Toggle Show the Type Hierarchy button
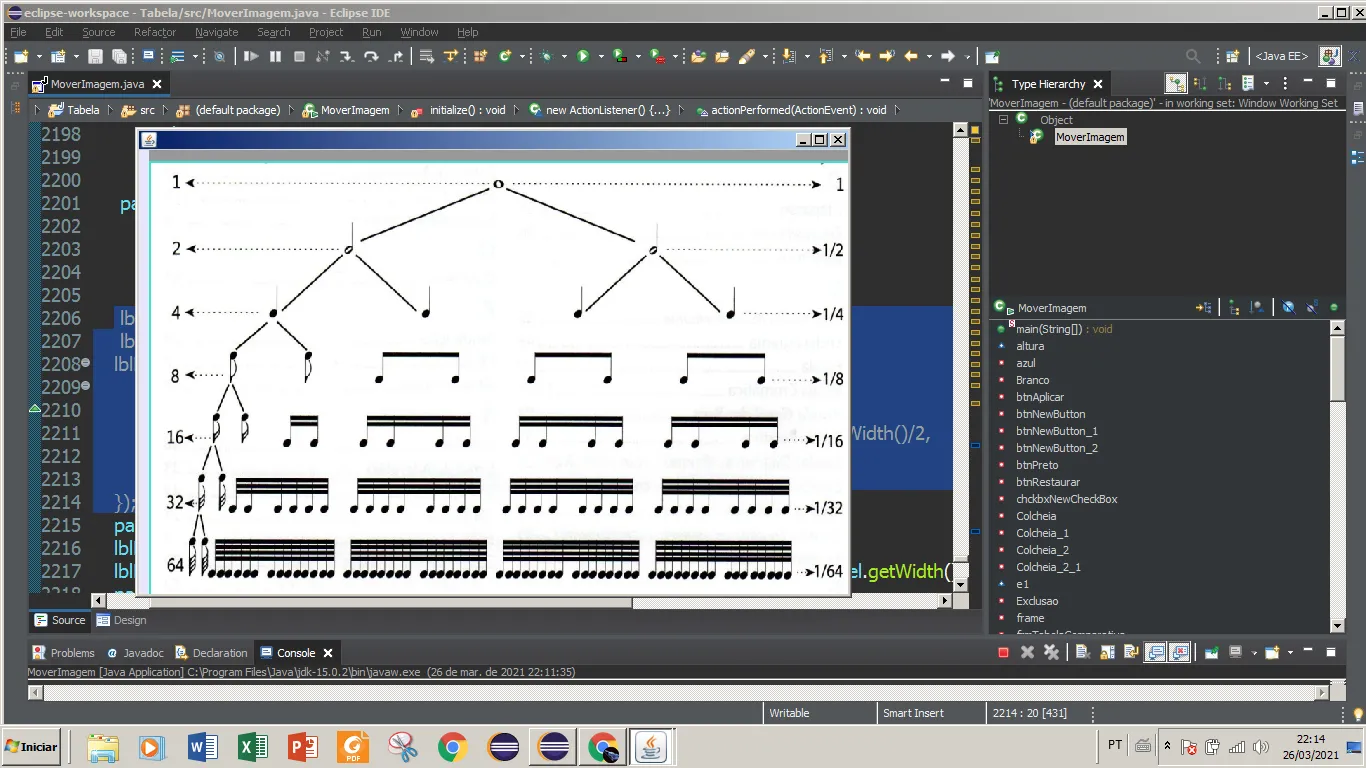Screen dimensions: 1366x768 1176,84
